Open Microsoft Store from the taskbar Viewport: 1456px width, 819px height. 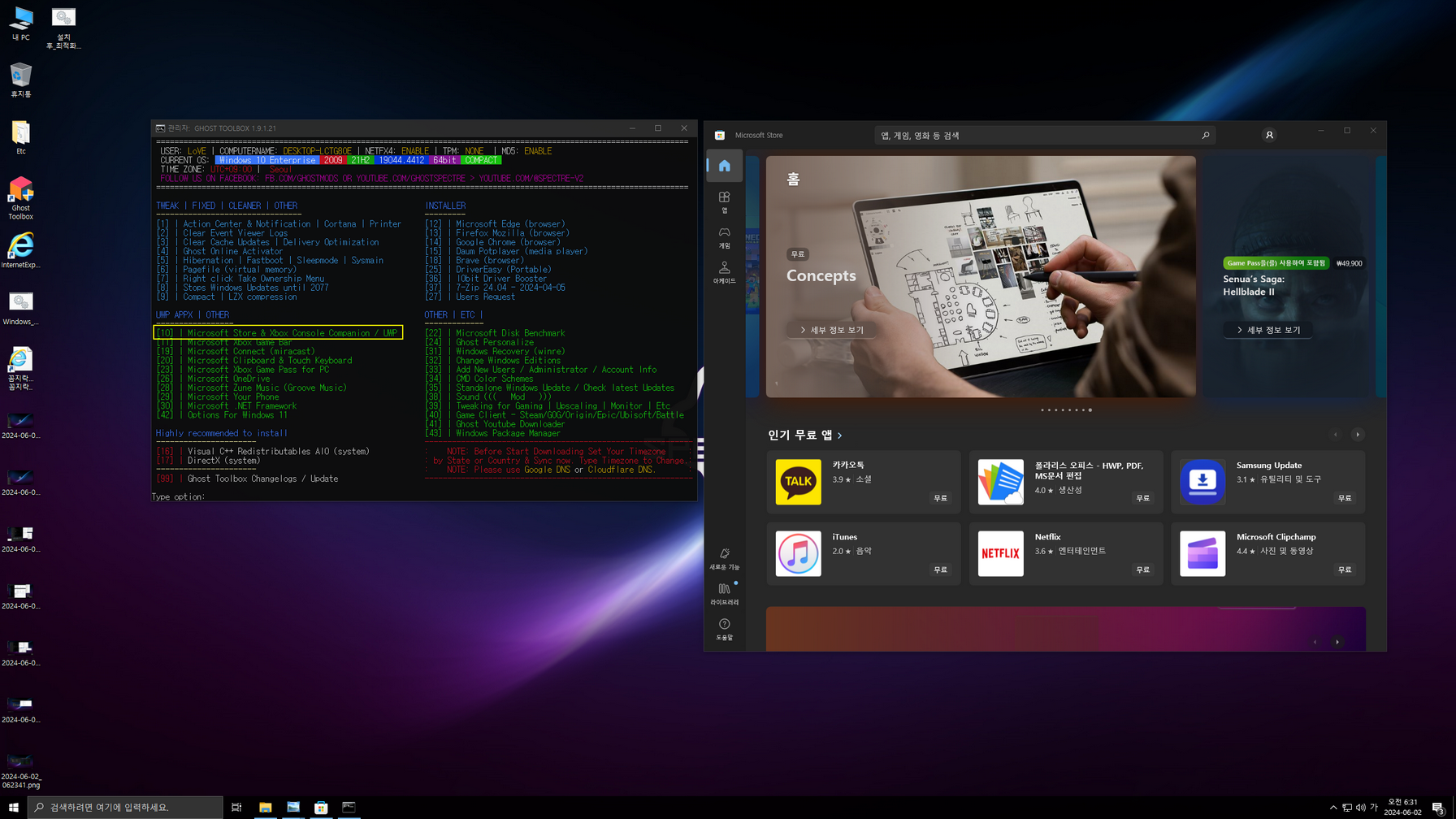pos(321,808)
